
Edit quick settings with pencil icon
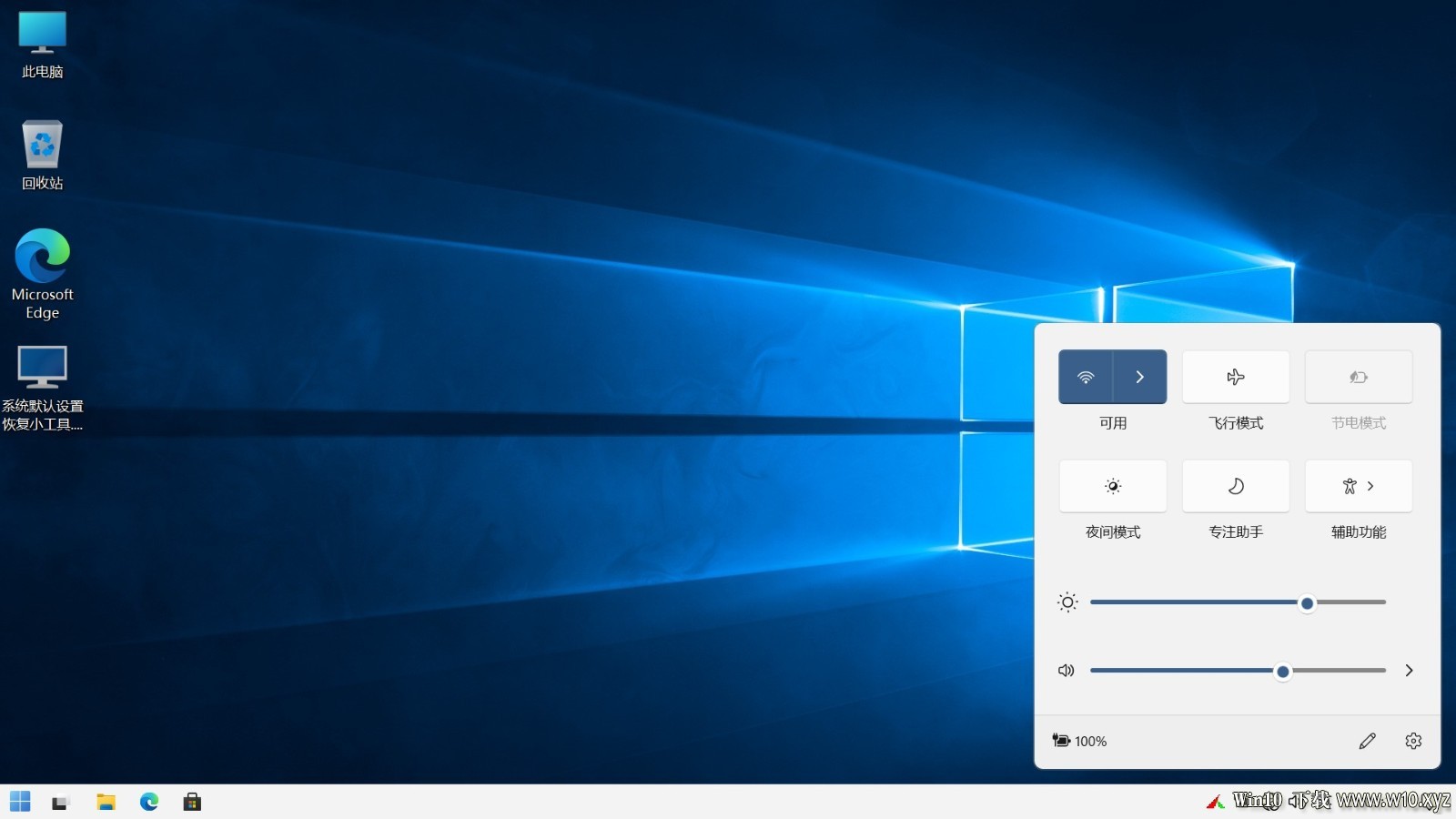pyautogui.click(x=1367, y=741)
